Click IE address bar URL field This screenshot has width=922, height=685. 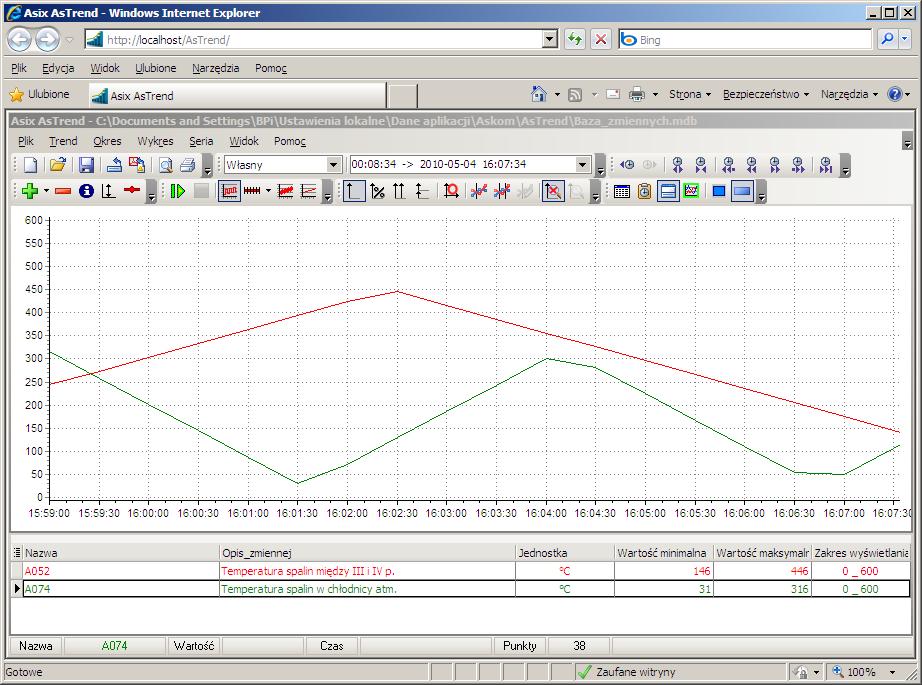315,40
